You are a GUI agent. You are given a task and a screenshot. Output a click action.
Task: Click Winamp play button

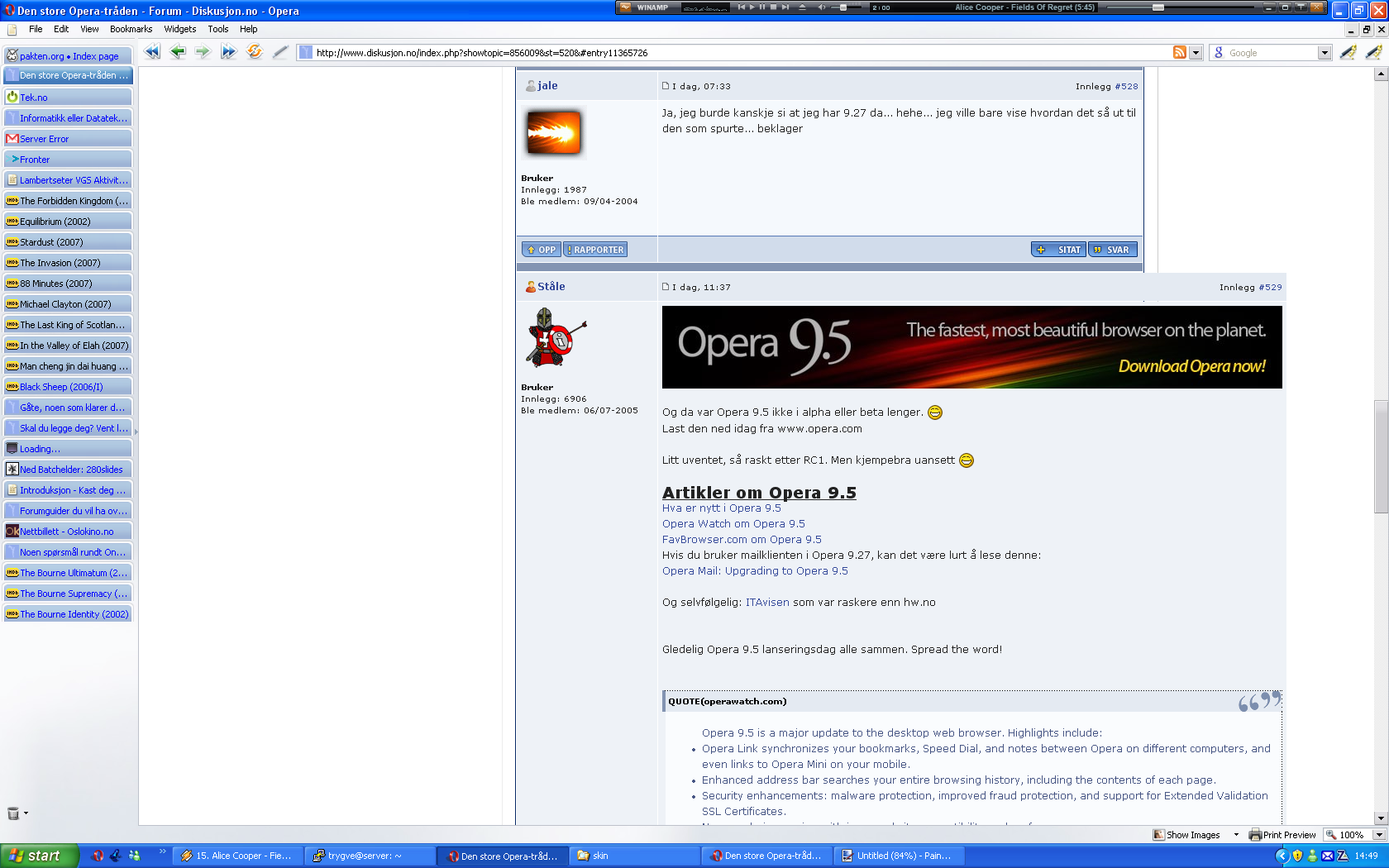[752, 7]
